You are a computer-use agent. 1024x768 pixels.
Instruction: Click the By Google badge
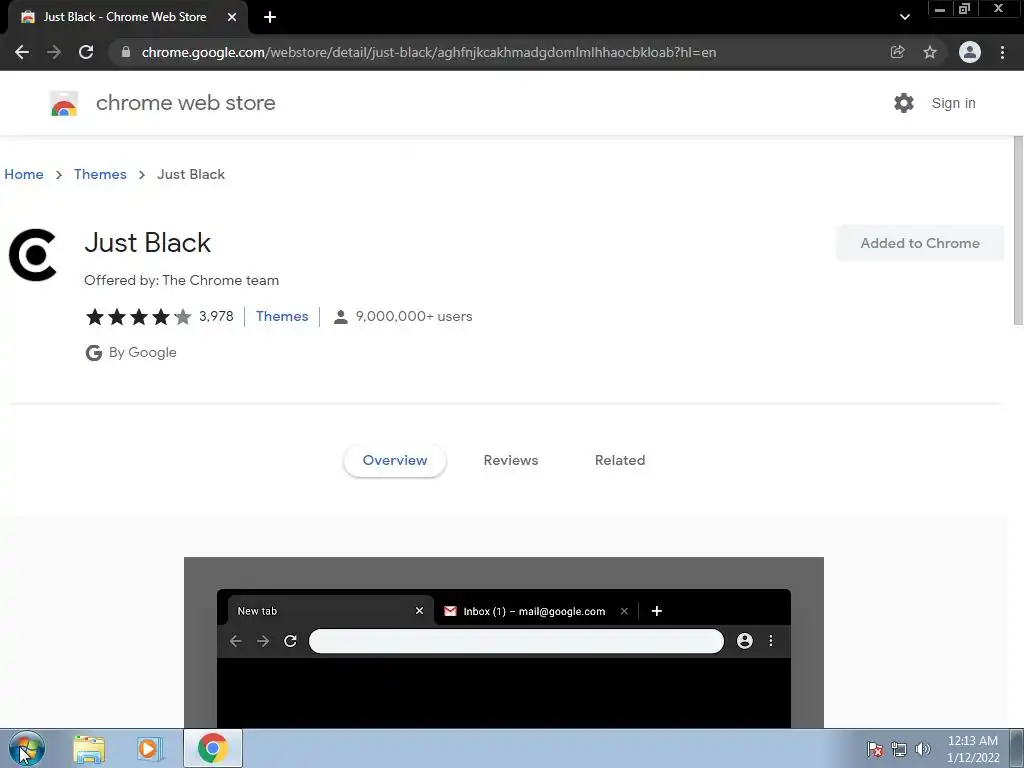point(131,353)
